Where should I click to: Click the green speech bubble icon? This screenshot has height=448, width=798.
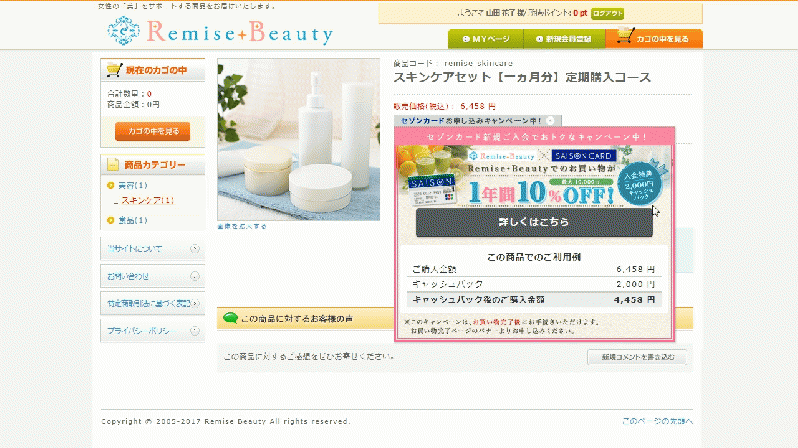tap(231, 318)
